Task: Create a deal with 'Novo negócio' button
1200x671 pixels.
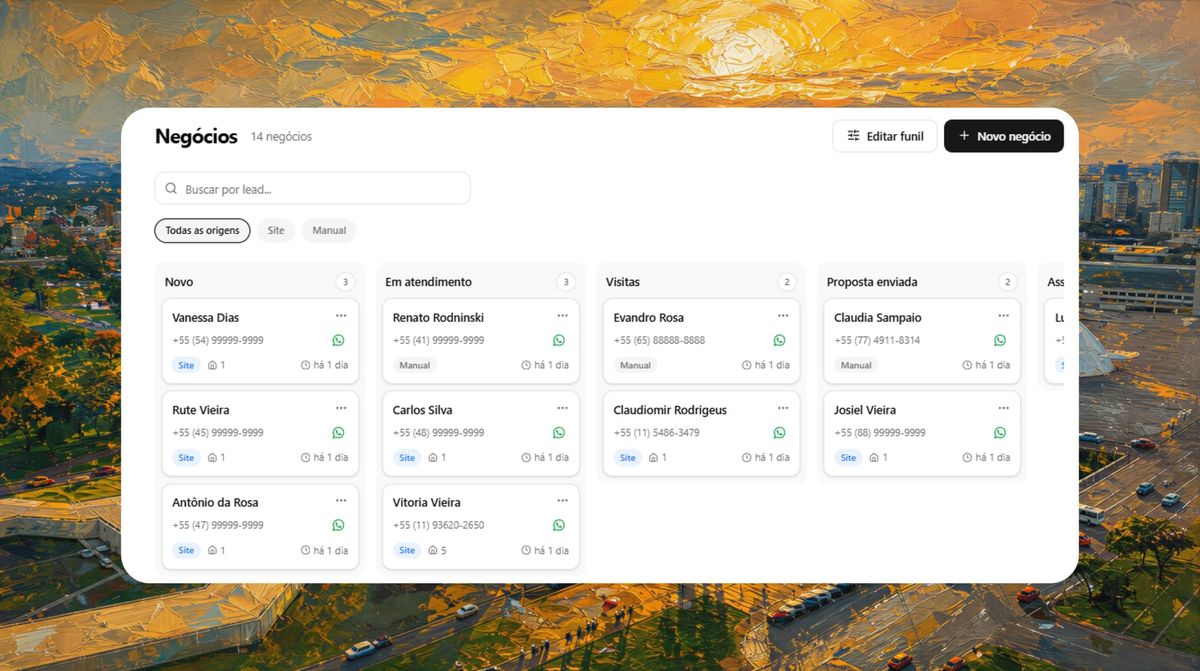Action: pos(1004,136)
